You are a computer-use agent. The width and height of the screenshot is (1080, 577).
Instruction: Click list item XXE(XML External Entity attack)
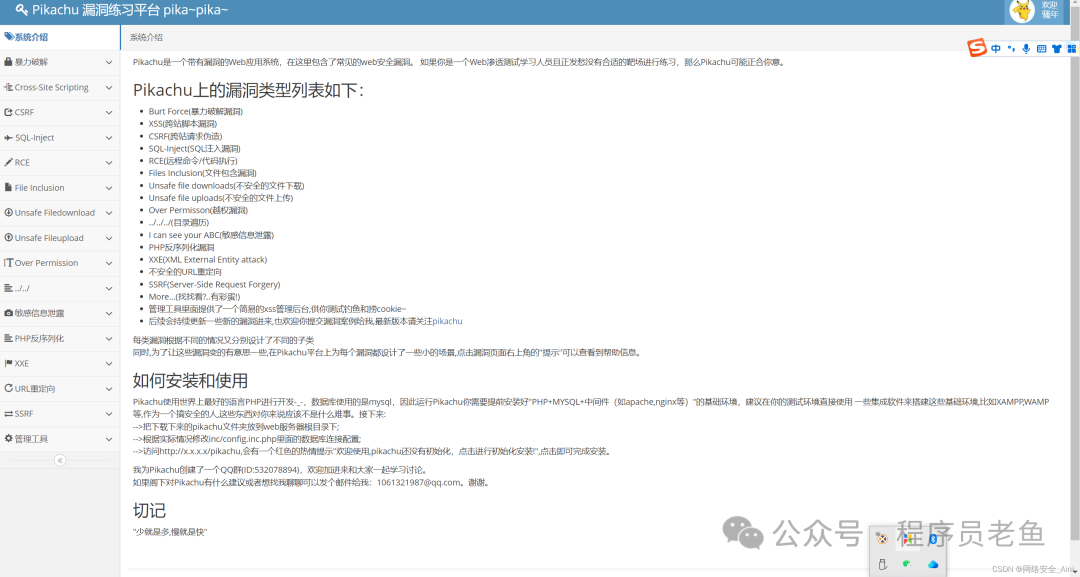207,260
